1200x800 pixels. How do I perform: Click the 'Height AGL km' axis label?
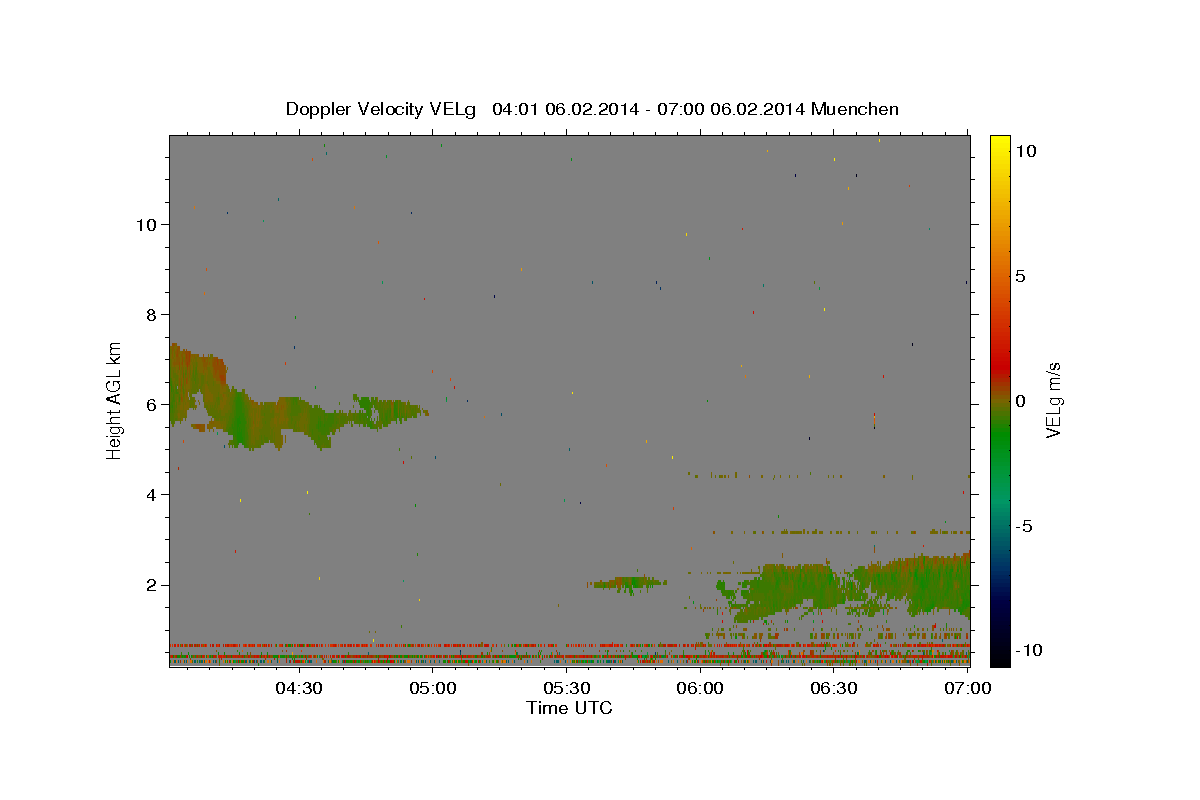point(115,401)
